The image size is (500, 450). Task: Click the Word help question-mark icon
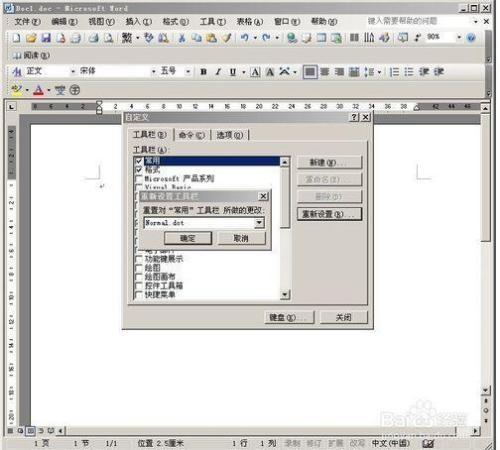coord(471,38)
